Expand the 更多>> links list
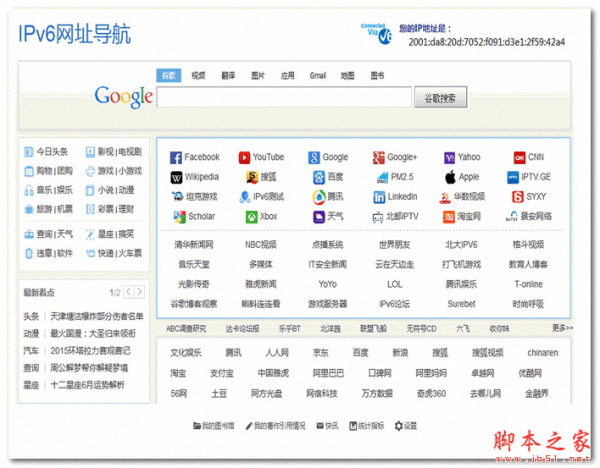The height and width of the screenshot is (468, 600). (x=562, y=328)
